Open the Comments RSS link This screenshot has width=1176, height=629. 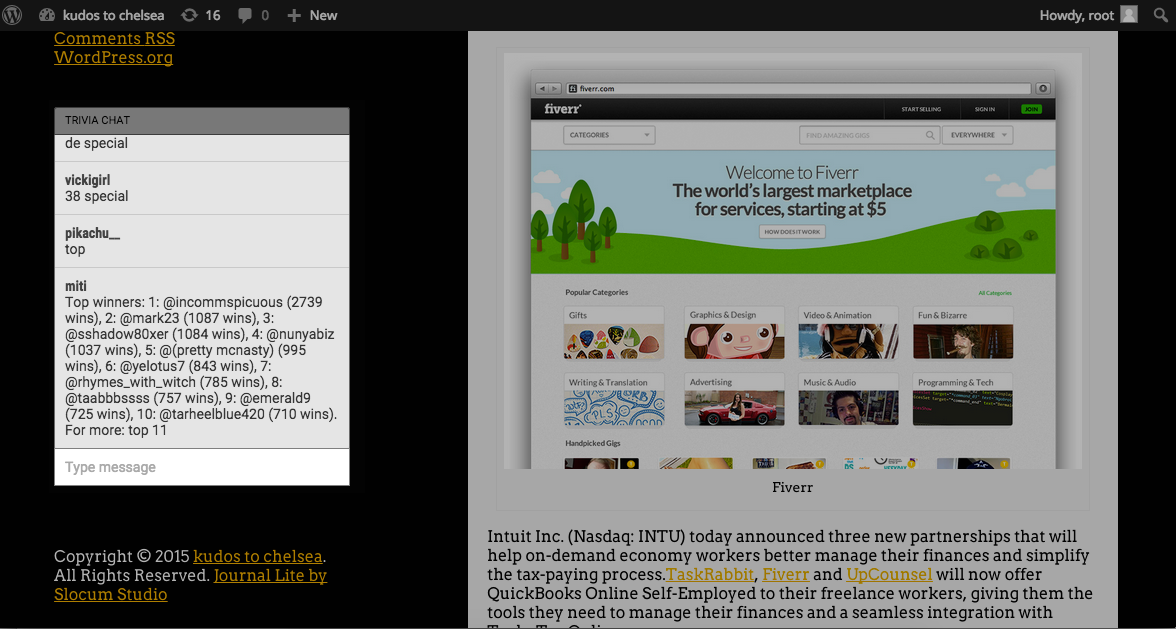(x=114, y=38)
